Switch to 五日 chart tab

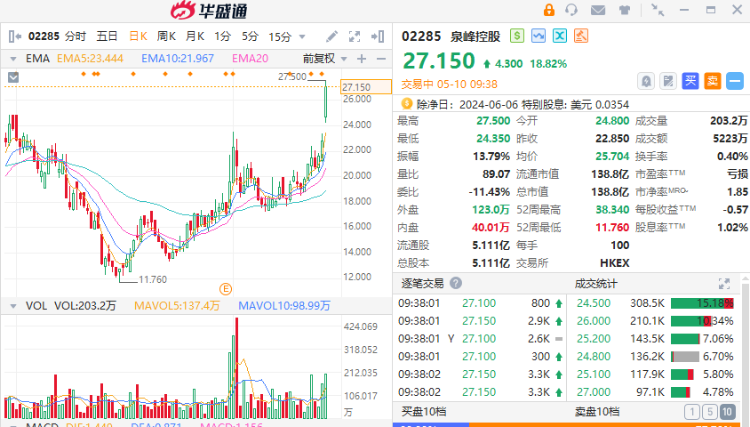107,36
